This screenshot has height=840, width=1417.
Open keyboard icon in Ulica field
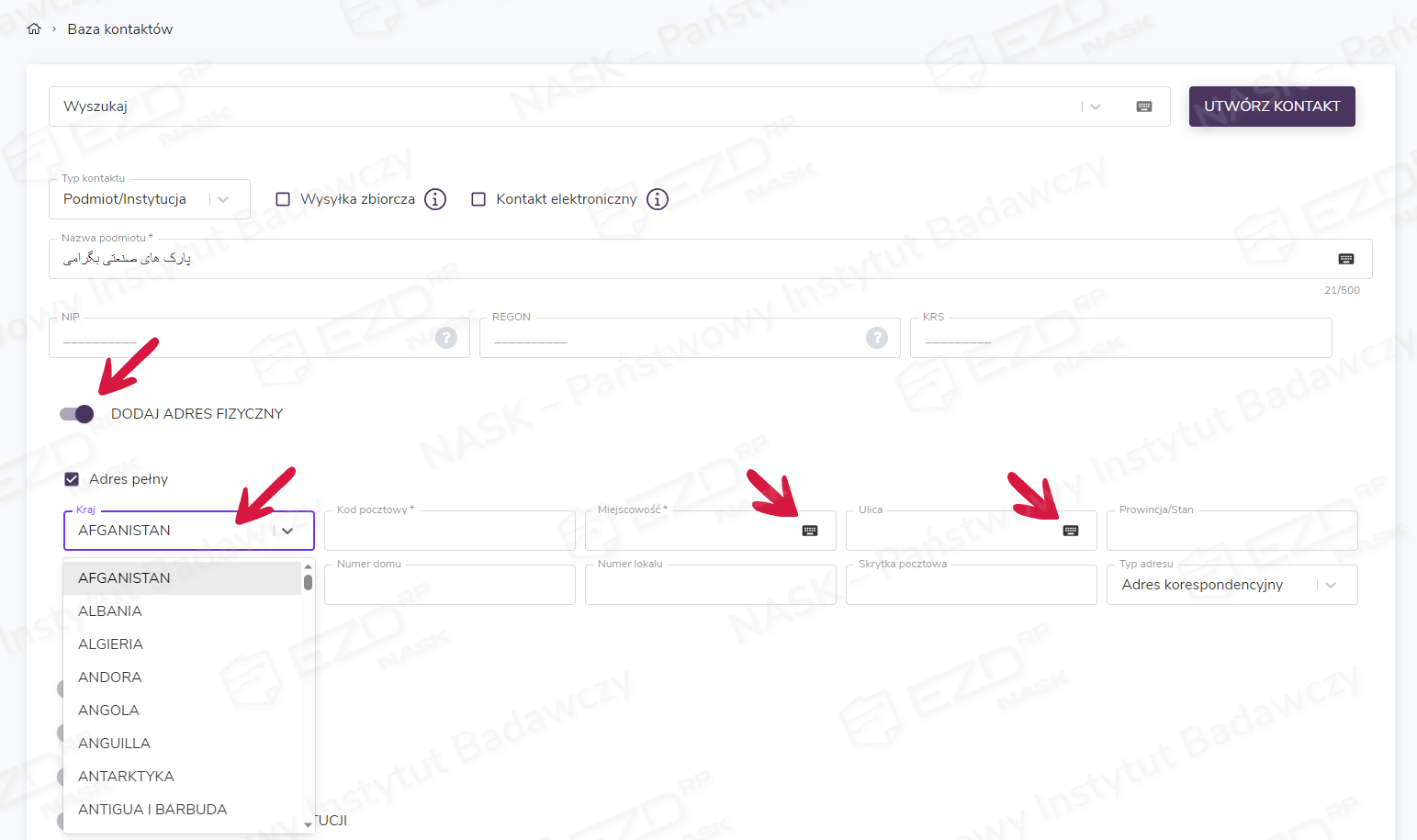pos(1070,531)
